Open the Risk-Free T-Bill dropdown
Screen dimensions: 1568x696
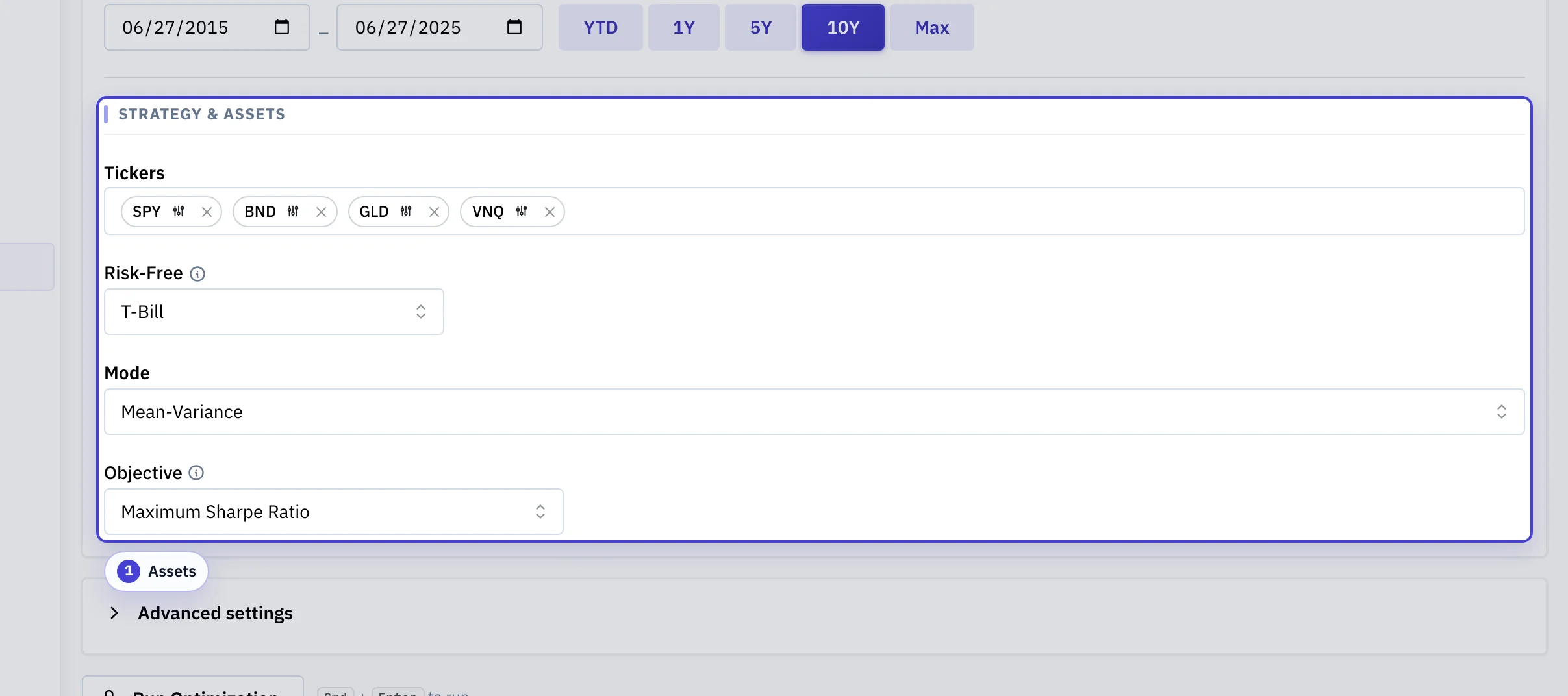coord(274,312)
